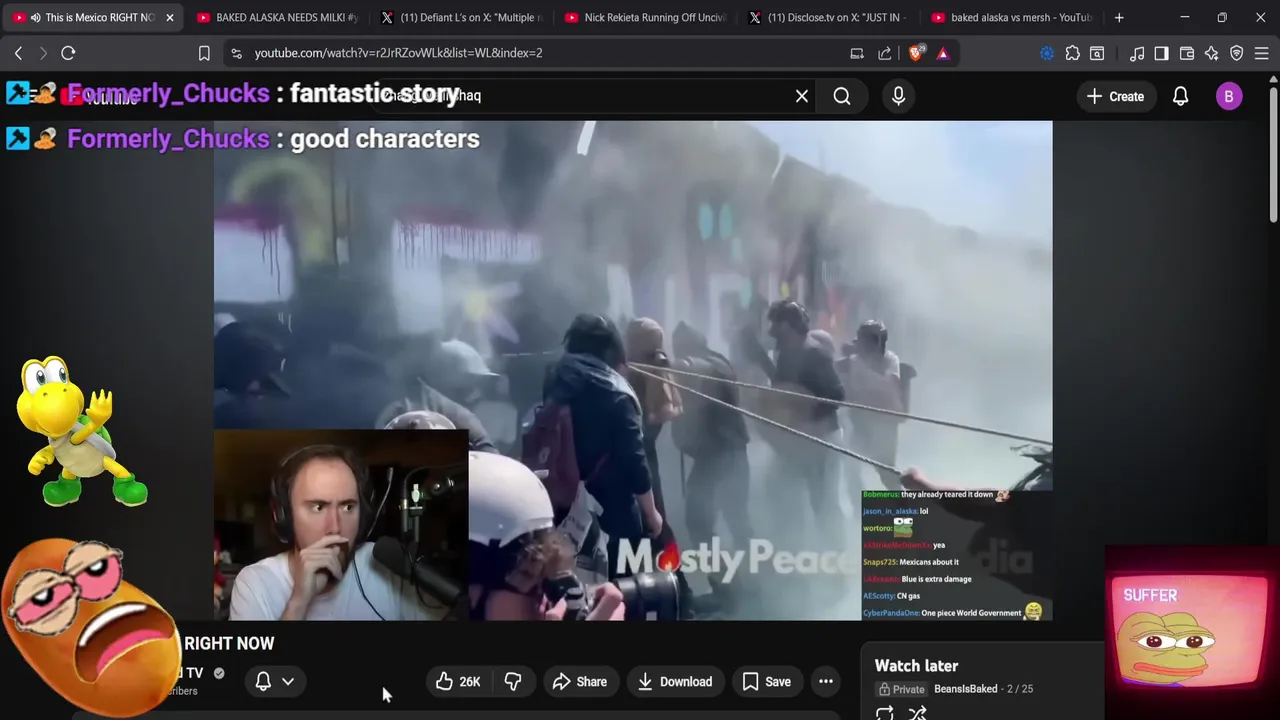Image resolution: width=1280 pixels, height=720 pixels.
Task: Toggle the channel notification bell
Action: point(263,681)
